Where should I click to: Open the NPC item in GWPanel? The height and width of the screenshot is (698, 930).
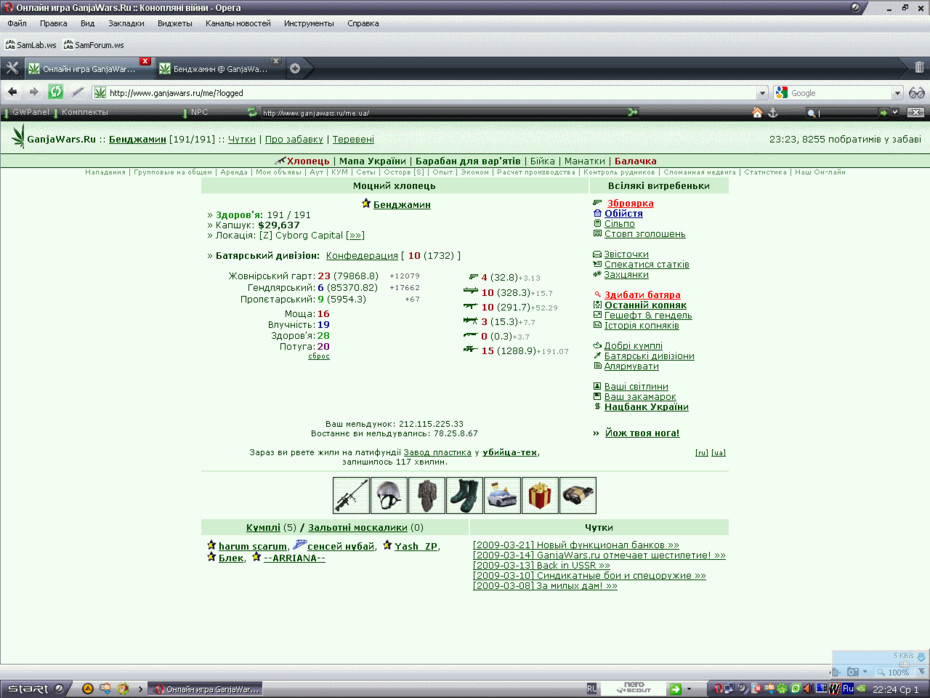click(199, 112)
